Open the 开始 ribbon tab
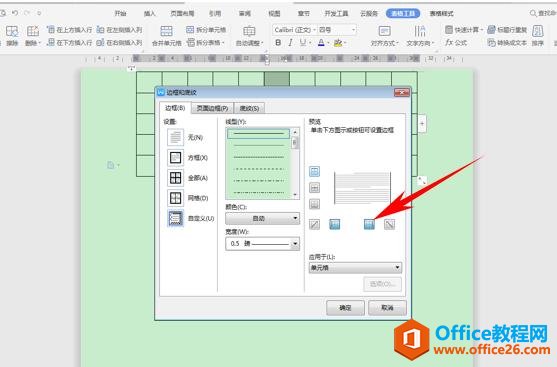 pos(120,14)
